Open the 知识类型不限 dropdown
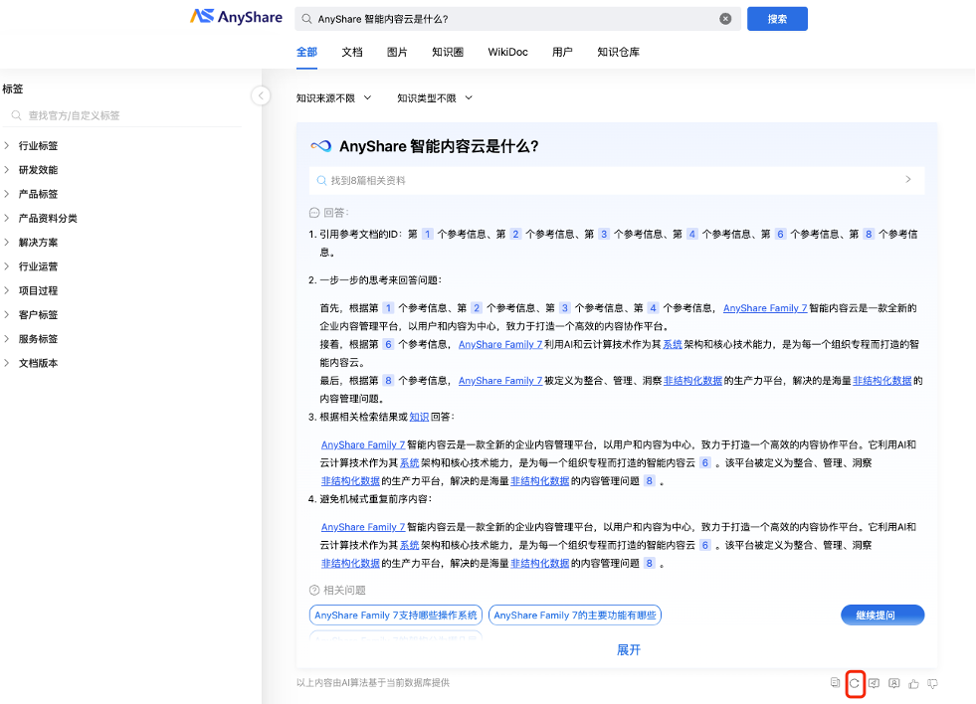 tap(435, 98)
